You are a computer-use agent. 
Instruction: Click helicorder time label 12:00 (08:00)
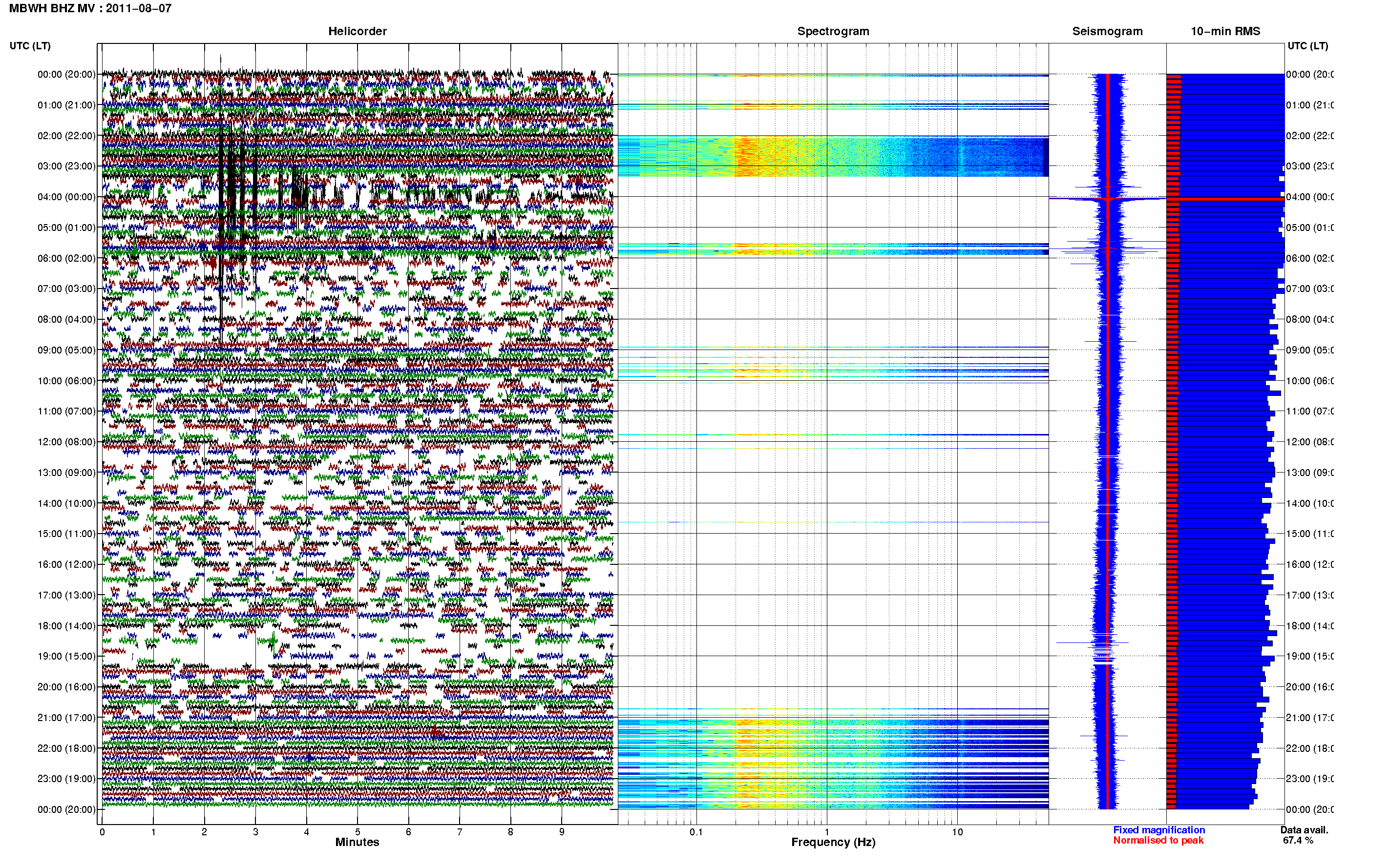pos(66,442)
